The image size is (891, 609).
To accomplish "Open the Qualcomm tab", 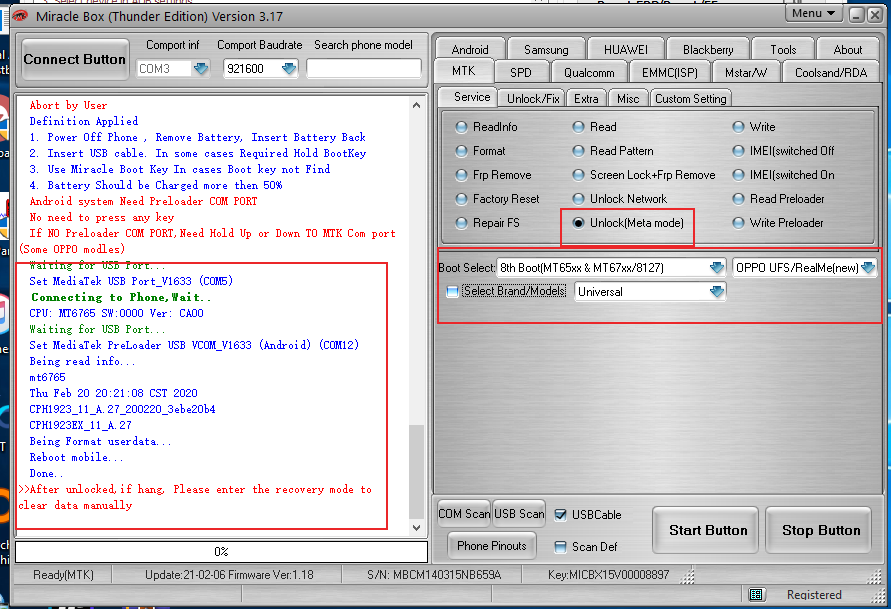I will [589, 73].
